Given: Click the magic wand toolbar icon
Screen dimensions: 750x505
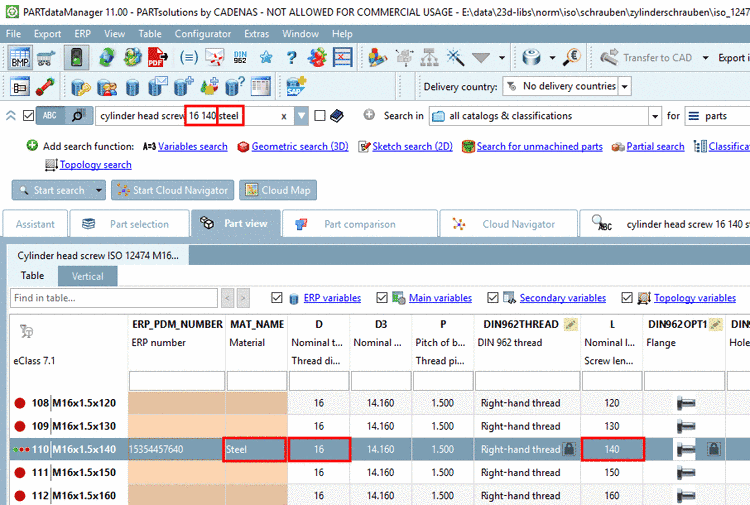Looking at the screenshot, I should click(x=455, y=57).
